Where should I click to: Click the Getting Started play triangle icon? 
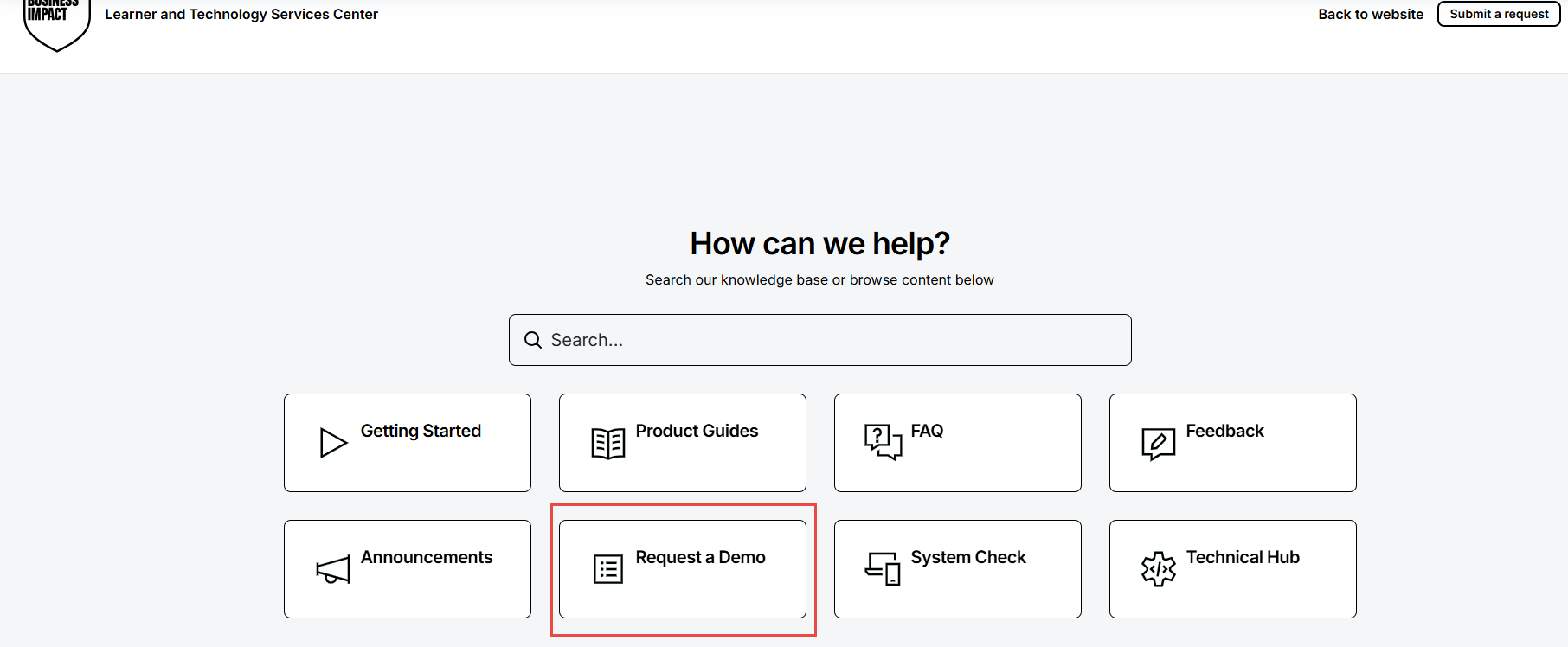pyautogui.click(x=333, y=443)
